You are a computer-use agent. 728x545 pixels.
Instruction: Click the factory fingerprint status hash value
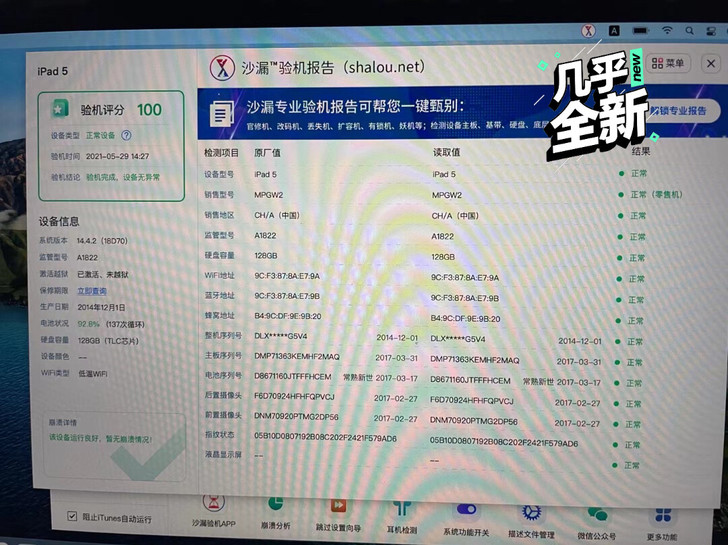click(x=325, y=437)
